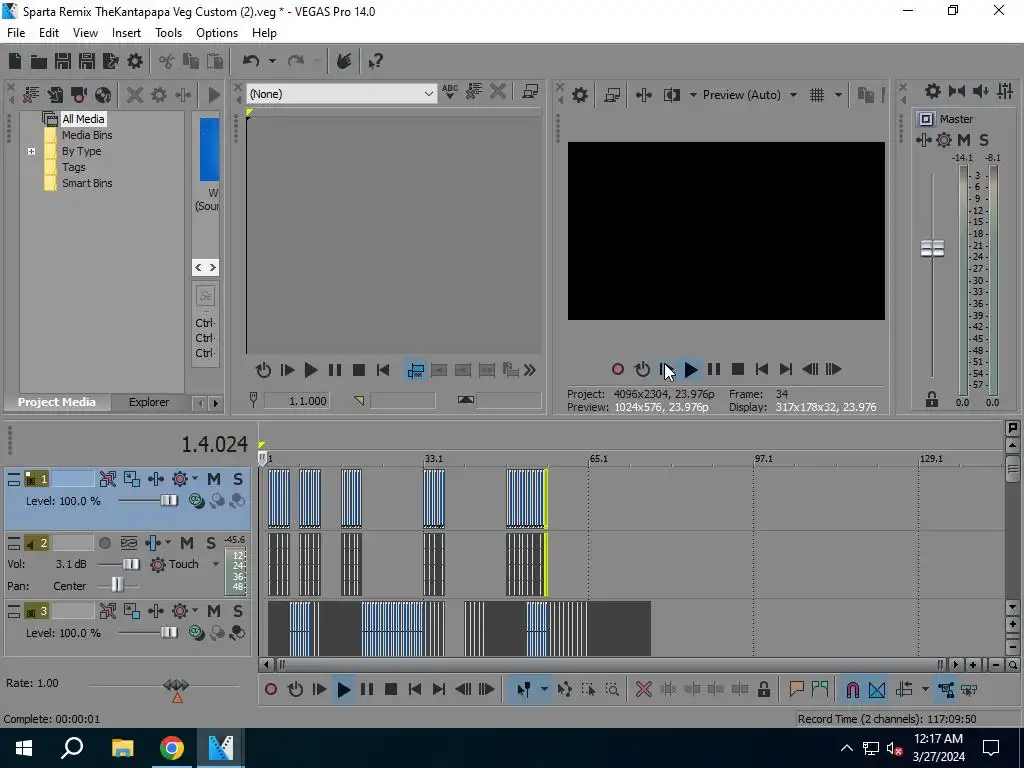Screen dimensions: 1024x768
Task: Select the Smart Bins folder
Action: (x=87, y=184)
